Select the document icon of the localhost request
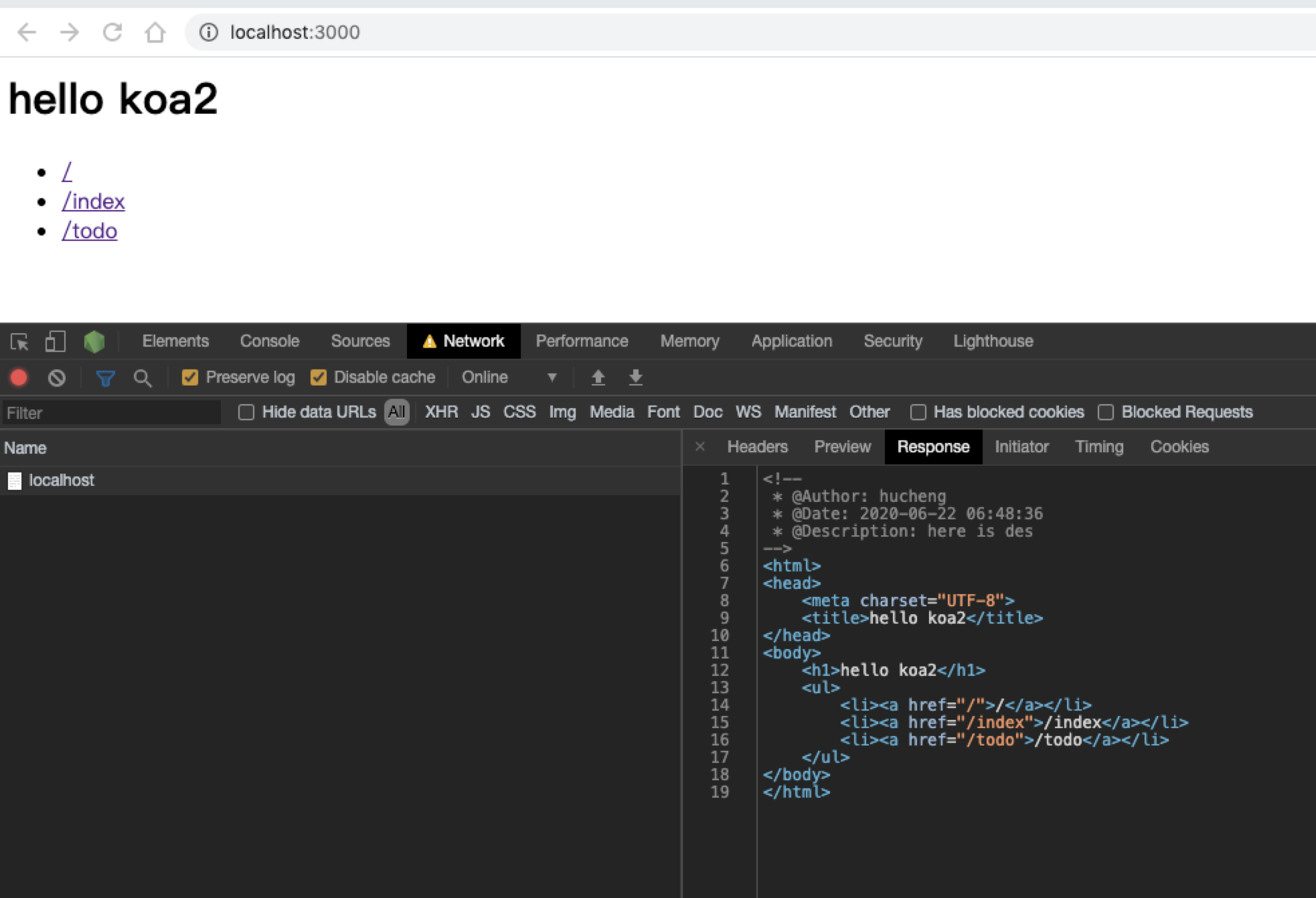This screenshot has width=1316, height=898. 15,480
